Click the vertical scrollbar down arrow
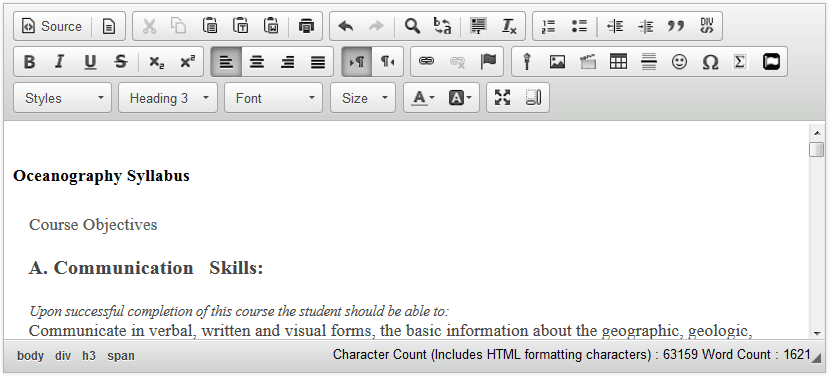830x376 pixels. point(817,333)
